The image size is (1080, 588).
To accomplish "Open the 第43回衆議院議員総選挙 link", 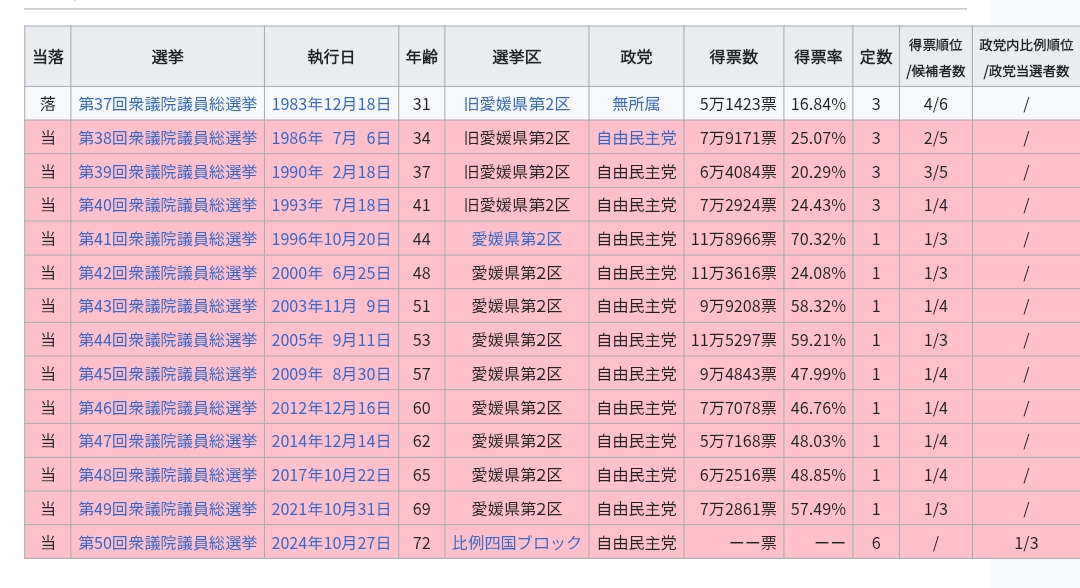I will [167, 306].
